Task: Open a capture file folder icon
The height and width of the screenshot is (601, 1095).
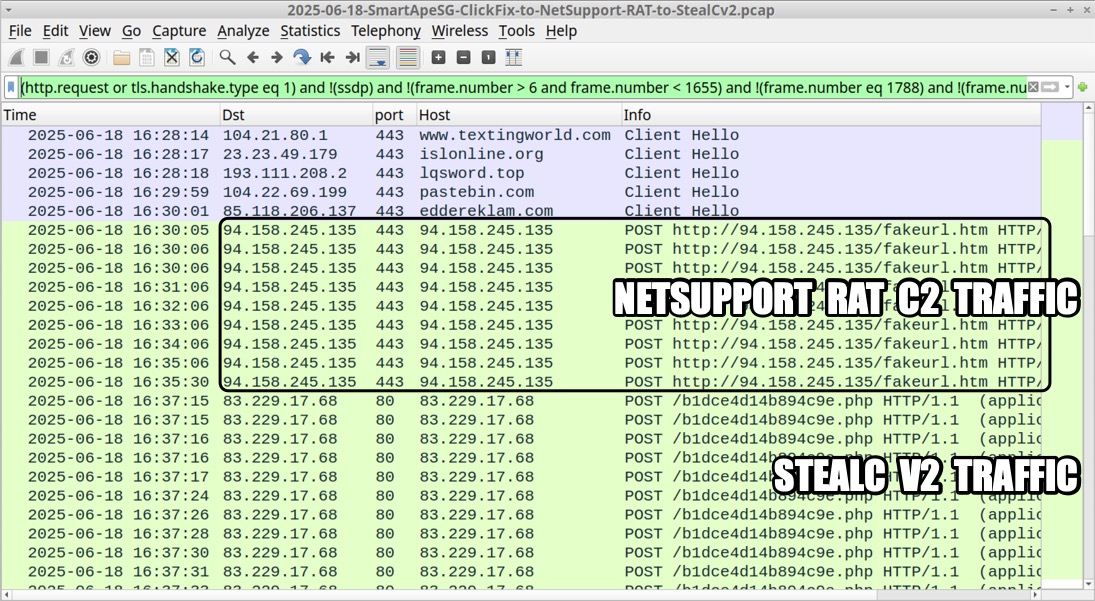Action: pyautogui.click(x=122, y=58)
